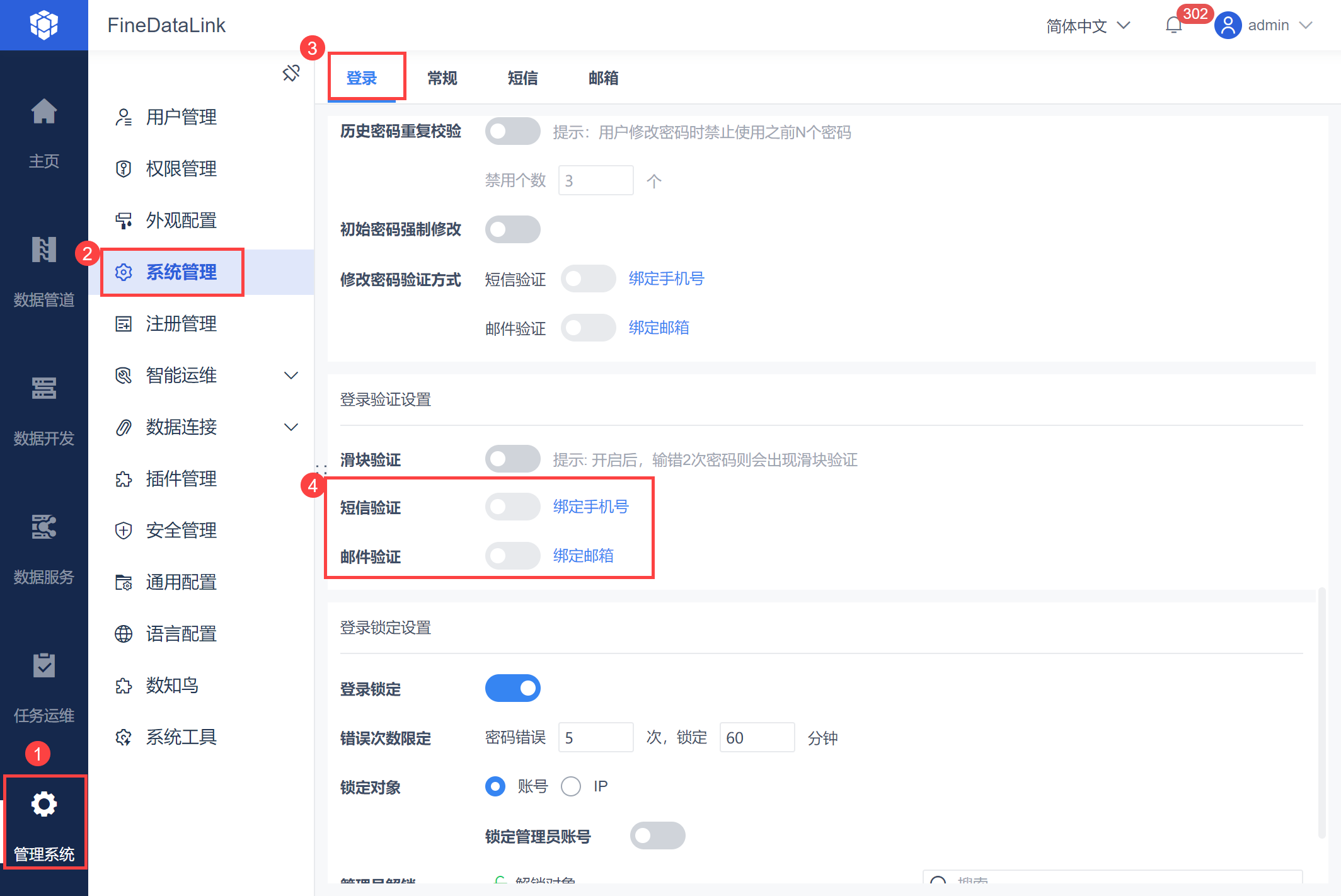The width and height of the screenshot is (1341, 896).
Task: Click the pin icon on the menu panel
Action: [291, 73]
